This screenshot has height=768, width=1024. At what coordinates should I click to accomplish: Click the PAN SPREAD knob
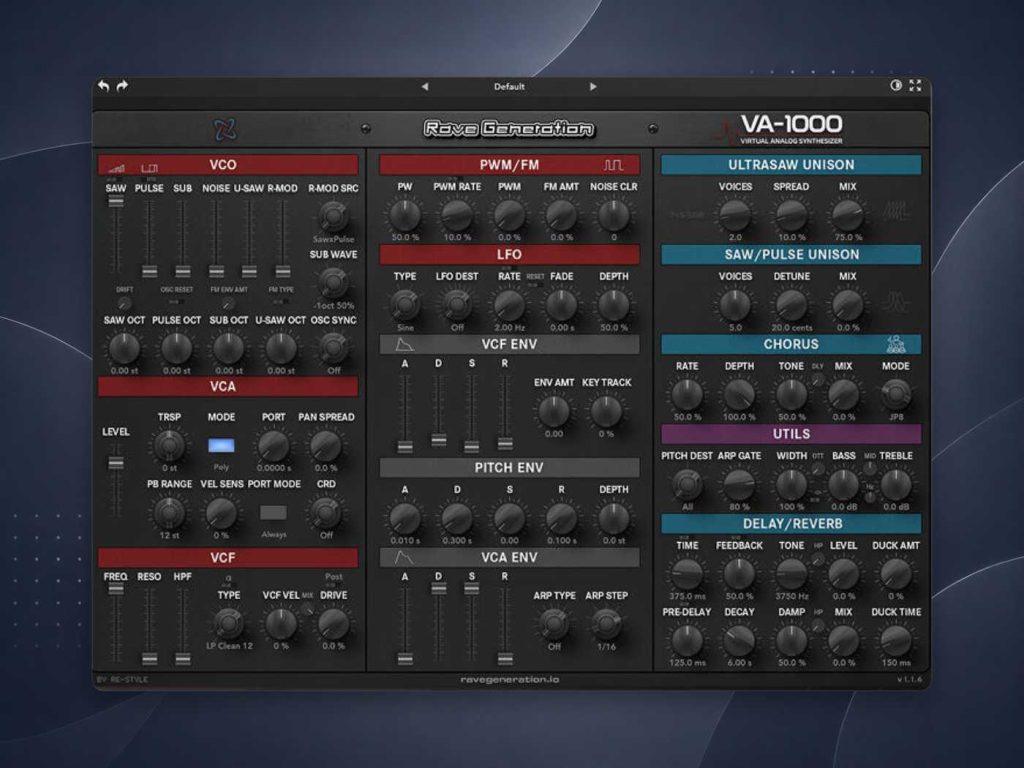[x=326, y=445]
